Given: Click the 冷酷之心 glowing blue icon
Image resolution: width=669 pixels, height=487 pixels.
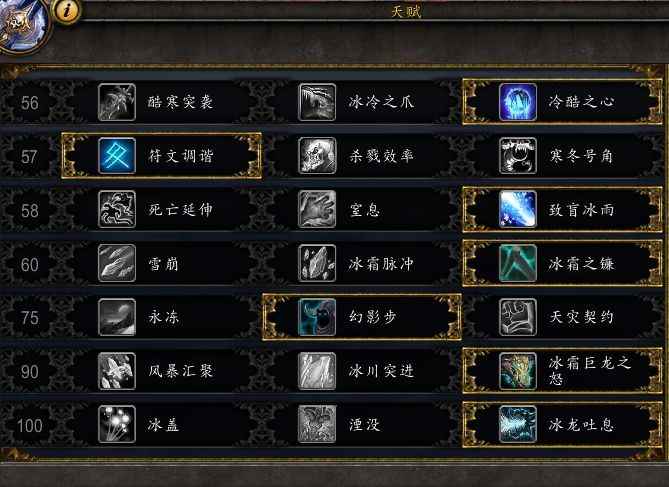Looking at the screenshot, I should click(518, 102).
